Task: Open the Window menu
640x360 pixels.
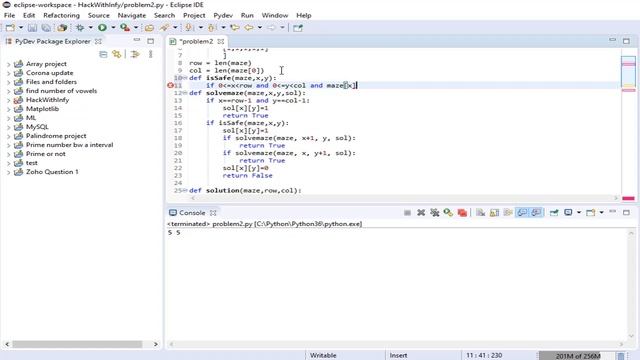Action: 275,15
